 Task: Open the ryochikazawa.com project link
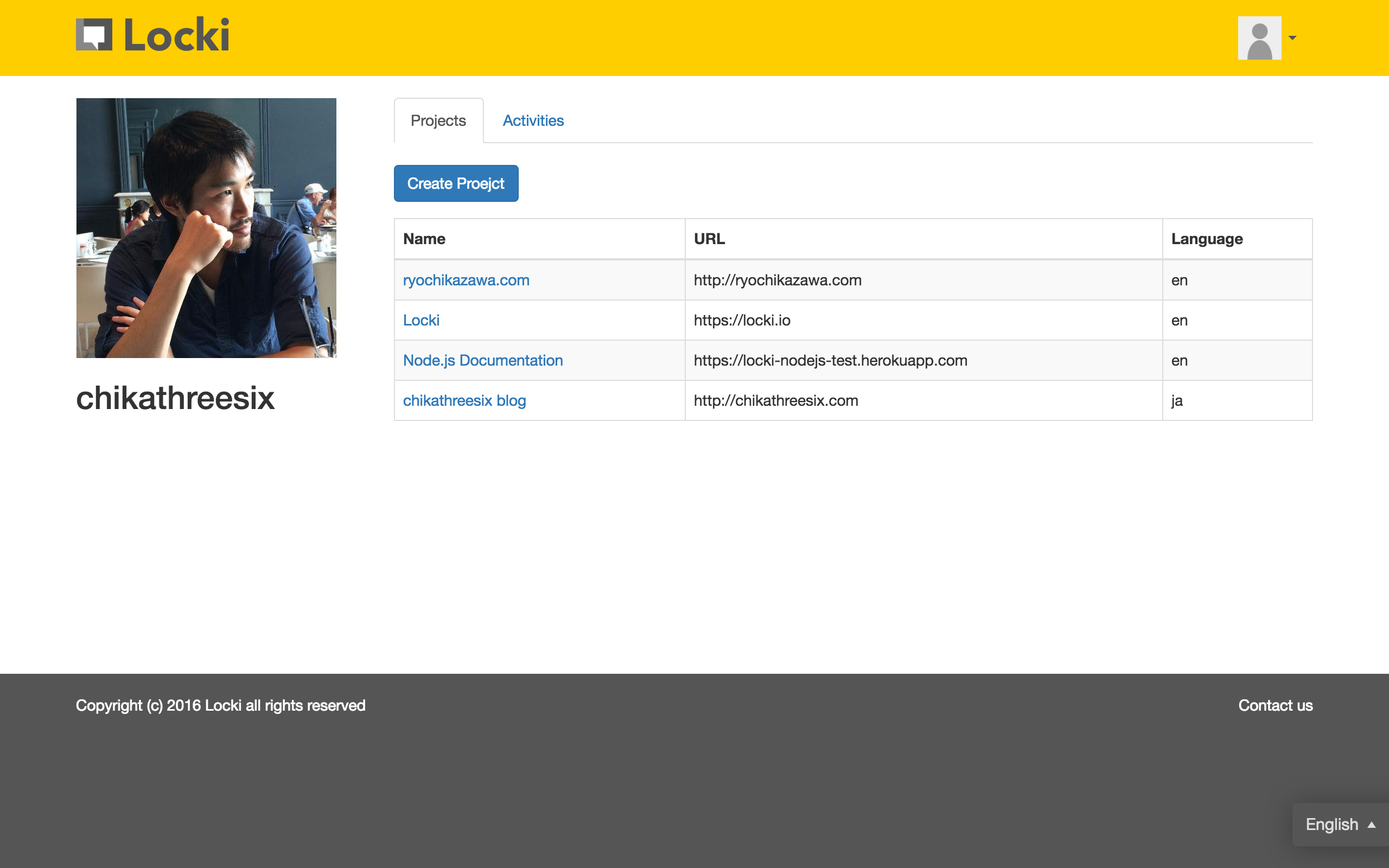466,280
